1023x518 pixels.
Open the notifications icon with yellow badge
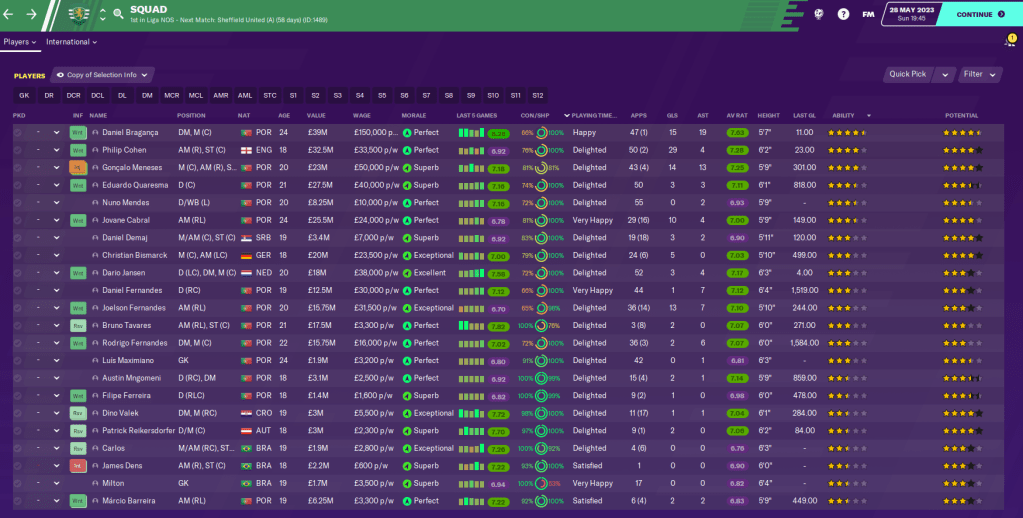click(1009, 41)
